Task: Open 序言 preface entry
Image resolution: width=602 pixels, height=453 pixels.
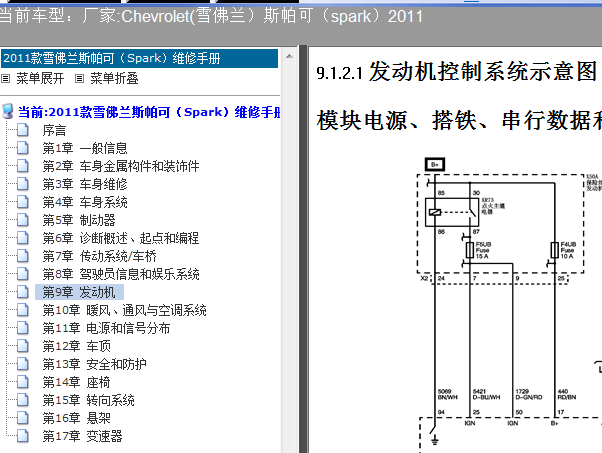Action: 54,131
